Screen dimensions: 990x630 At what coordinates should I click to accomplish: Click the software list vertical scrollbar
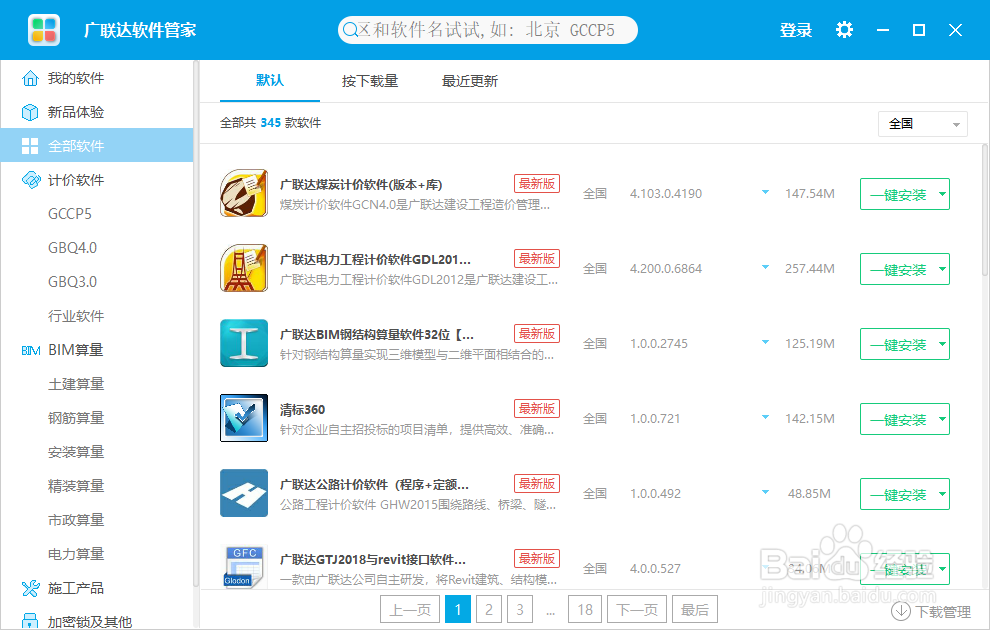(x=985, y=211)
